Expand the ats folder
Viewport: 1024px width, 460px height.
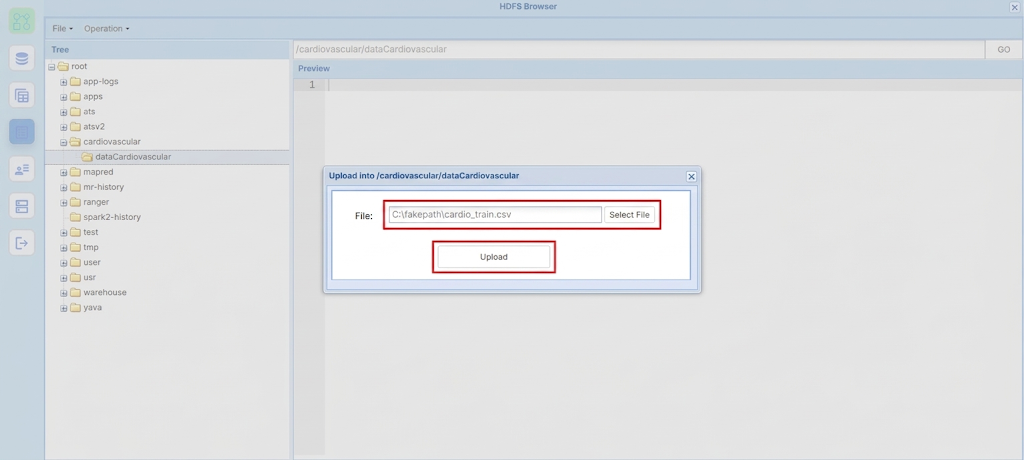[x=63, y=112]
